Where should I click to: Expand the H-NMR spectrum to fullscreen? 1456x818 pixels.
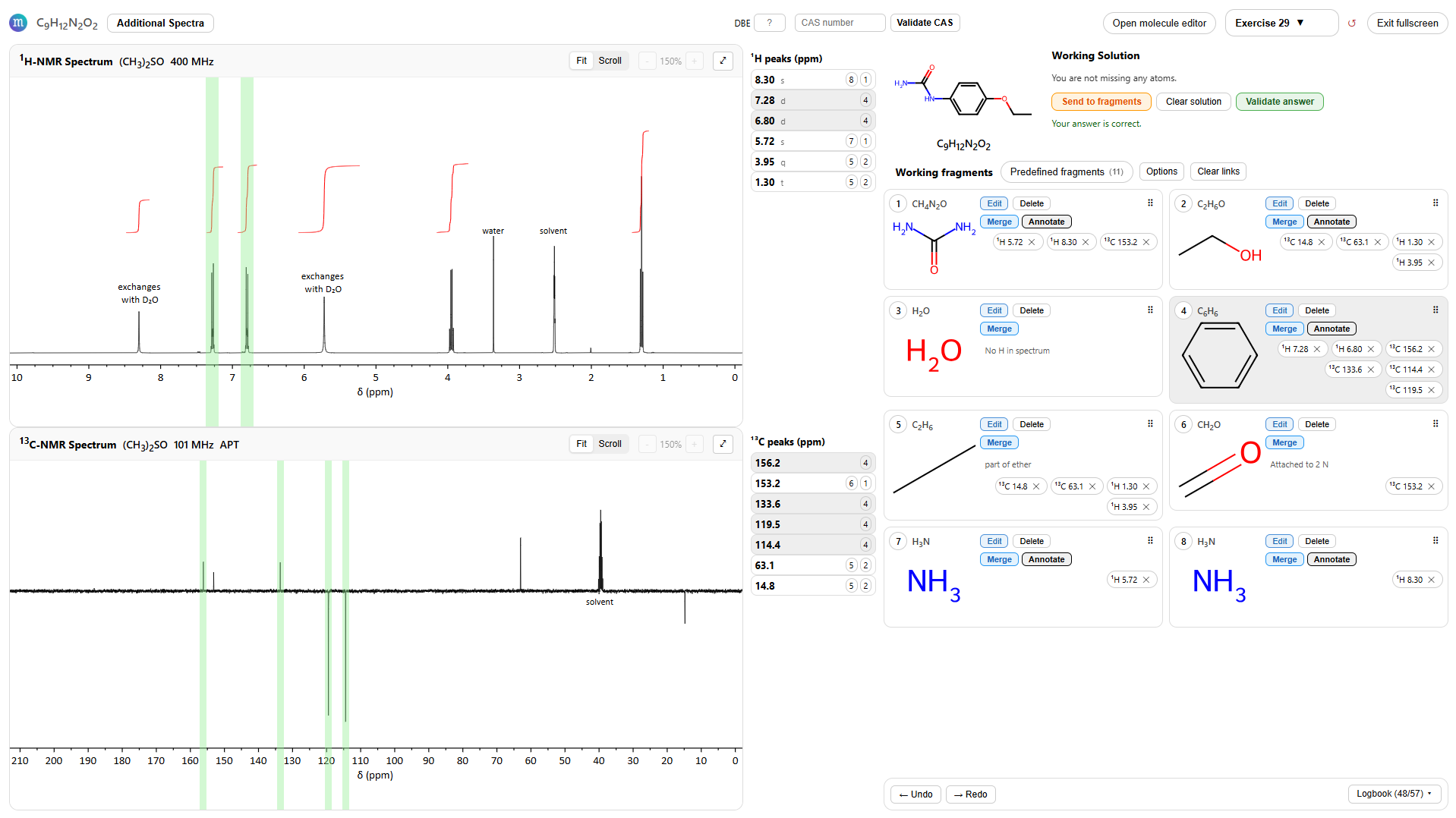723,61
